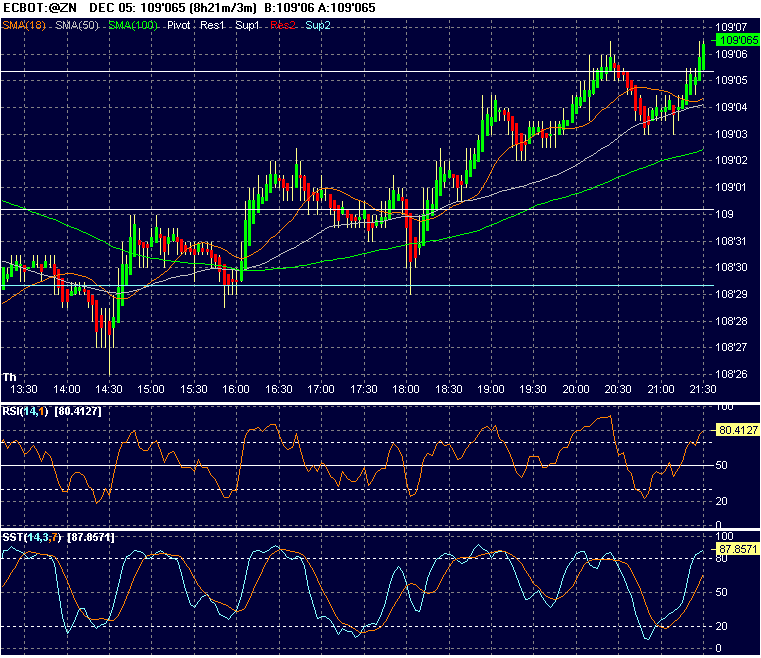Click the 16:30 time axis label

pos(279,390)
